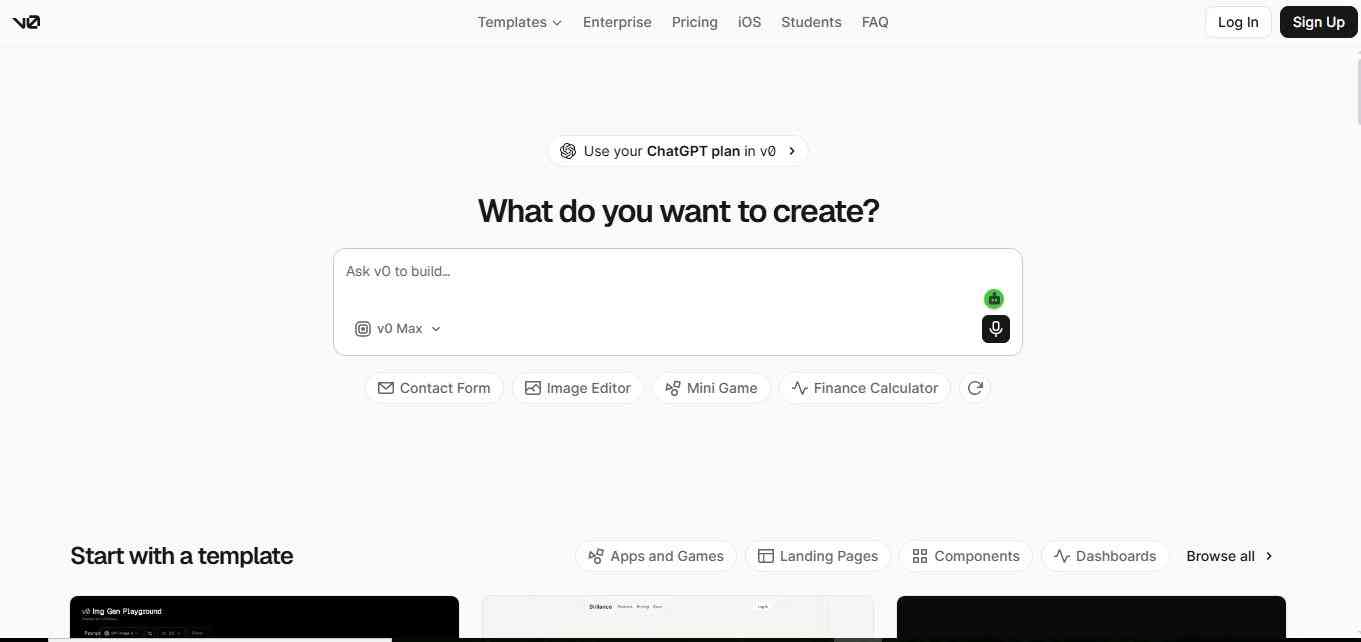Show Dashboards templates
This screenshot has width=1361, height=642.
pos(1105,556)
